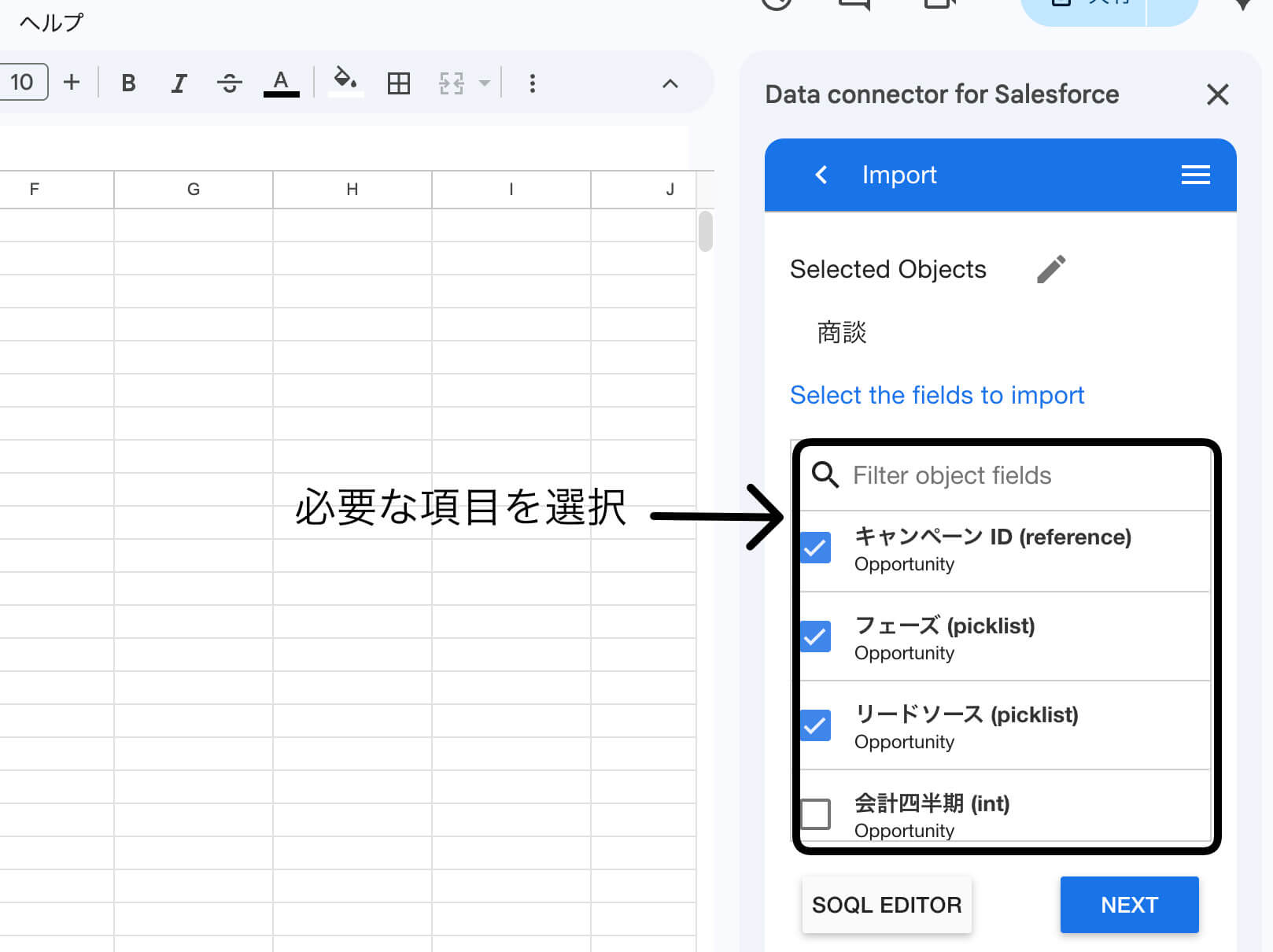This screenshot has height=952, width=1273.
Task: Open the merge type dropdown arrow
Action: coord(483,82)
